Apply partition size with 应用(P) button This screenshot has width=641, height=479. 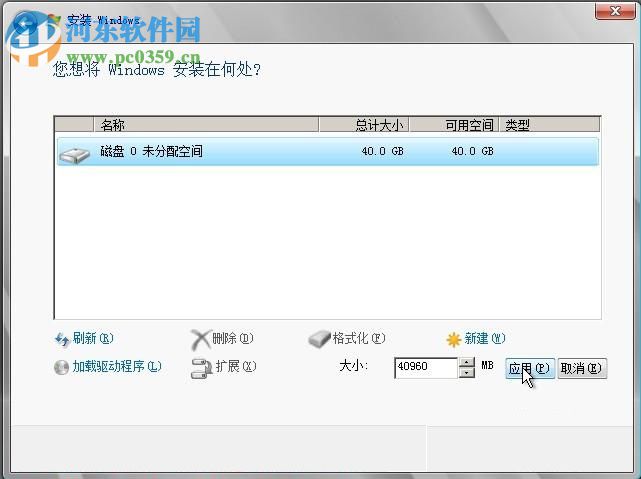(x=530, y=368)
